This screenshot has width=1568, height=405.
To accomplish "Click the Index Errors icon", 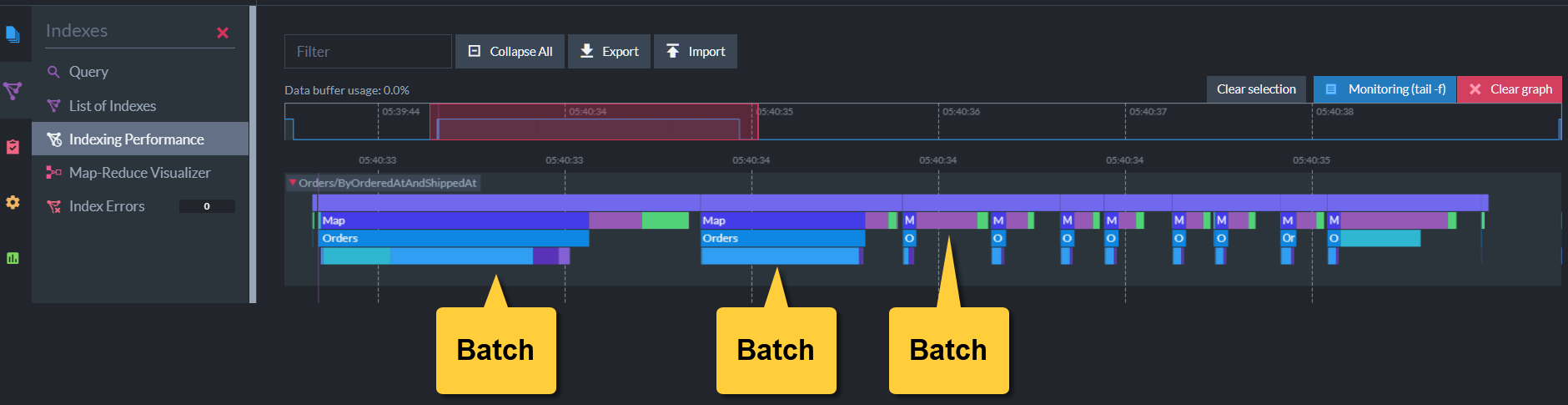I will point(53,206).
